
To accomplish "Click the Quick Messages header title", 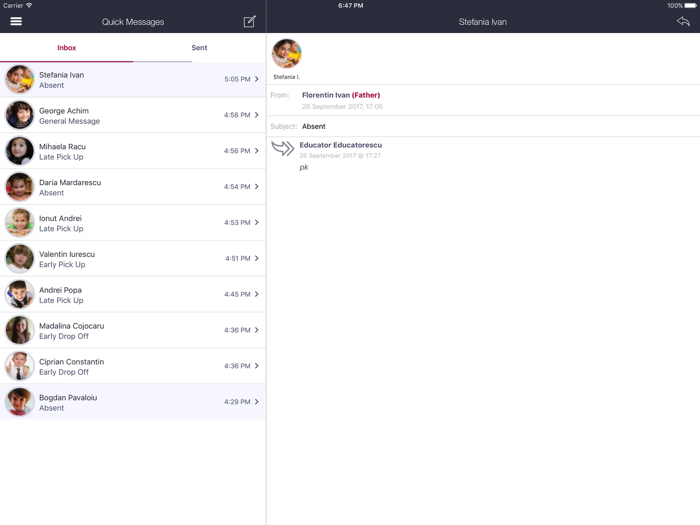I will click(x=133, y=22).
